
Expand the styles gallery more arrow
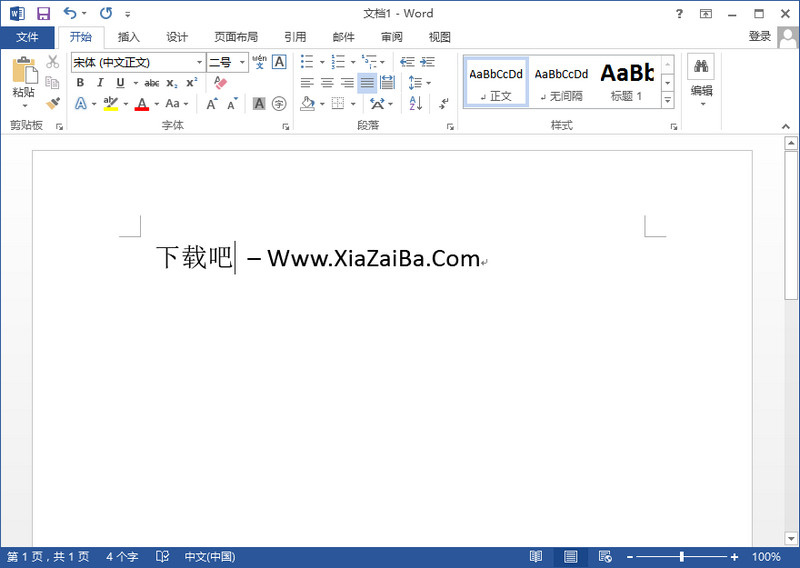[667, 100]
